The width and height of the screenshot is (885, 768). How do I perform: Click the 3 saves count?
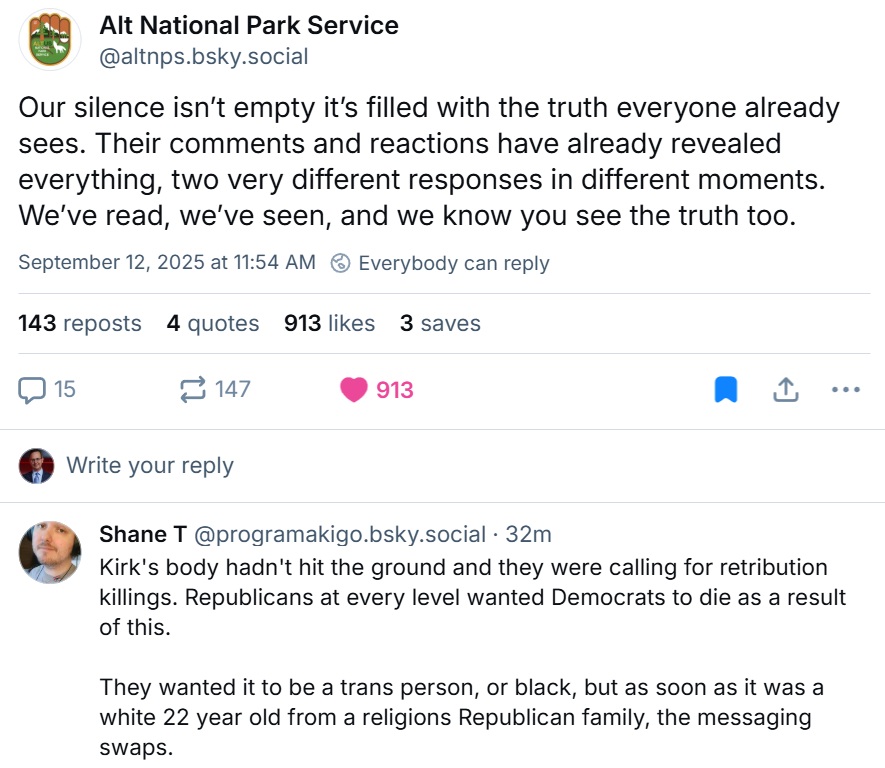point(440,324)
